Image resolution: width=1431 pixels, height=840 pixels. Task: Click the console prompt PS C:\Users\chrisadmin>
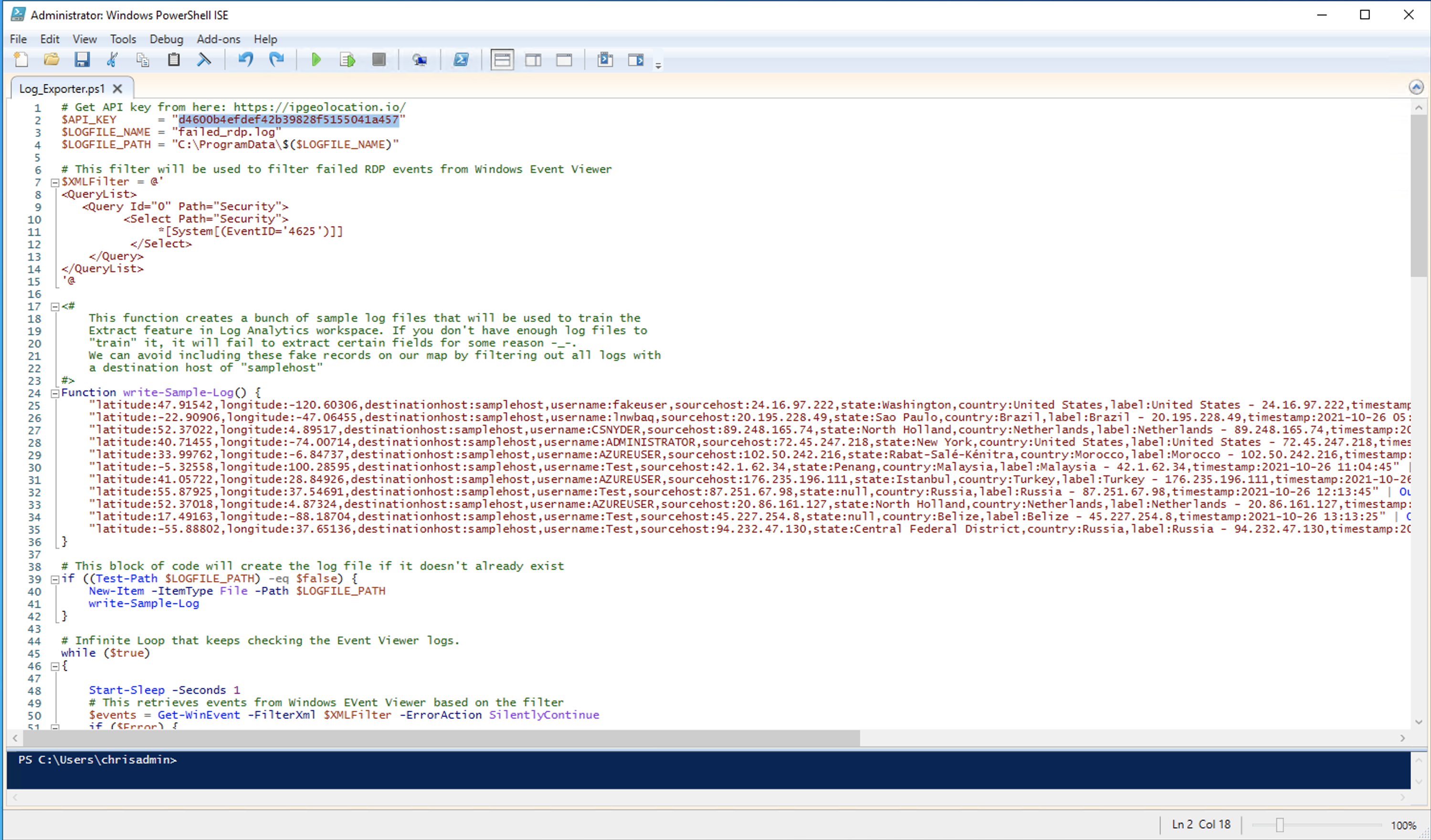coord(97,759)
